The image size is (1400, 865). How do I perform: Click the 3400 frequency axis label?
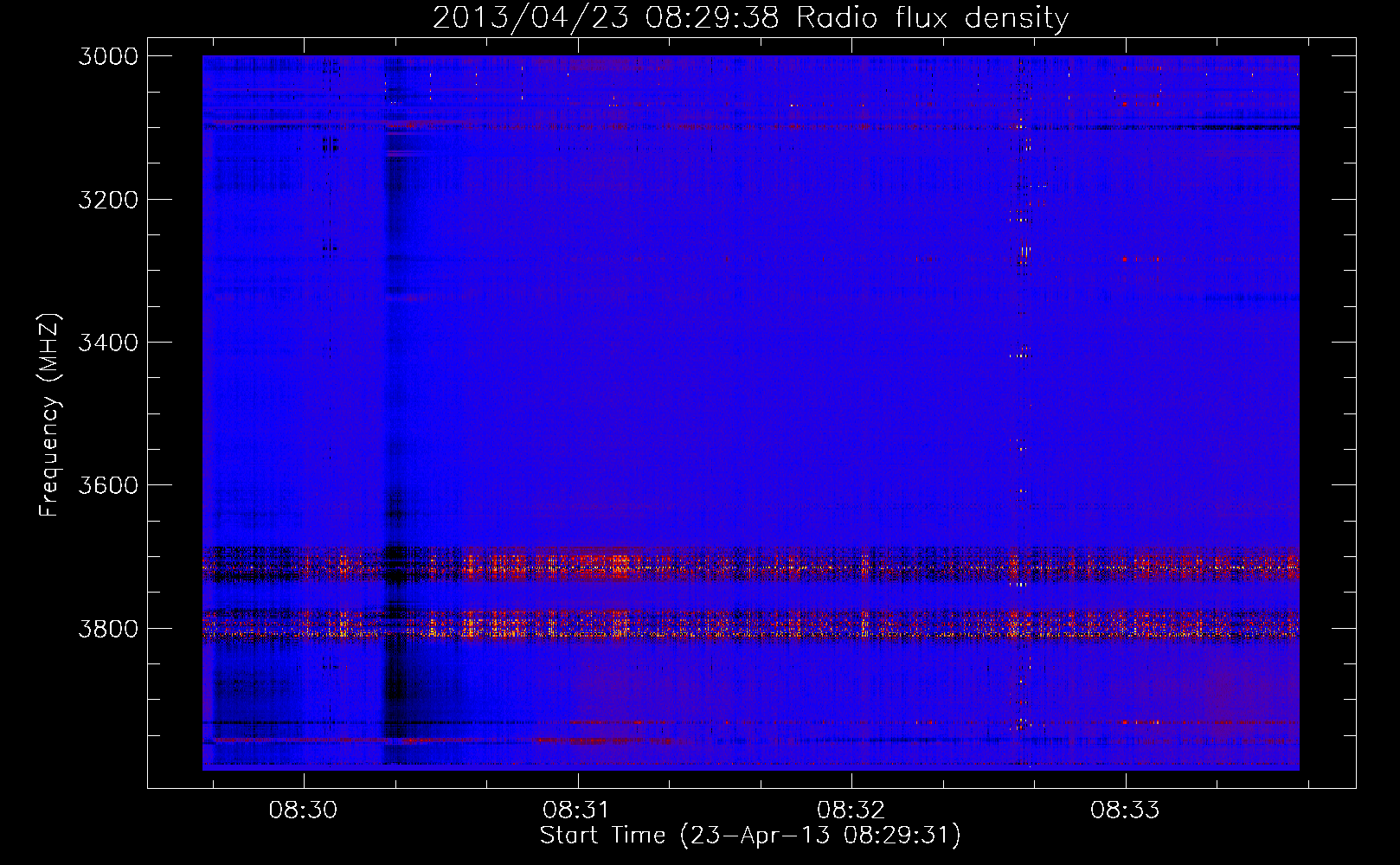point(108,343)
